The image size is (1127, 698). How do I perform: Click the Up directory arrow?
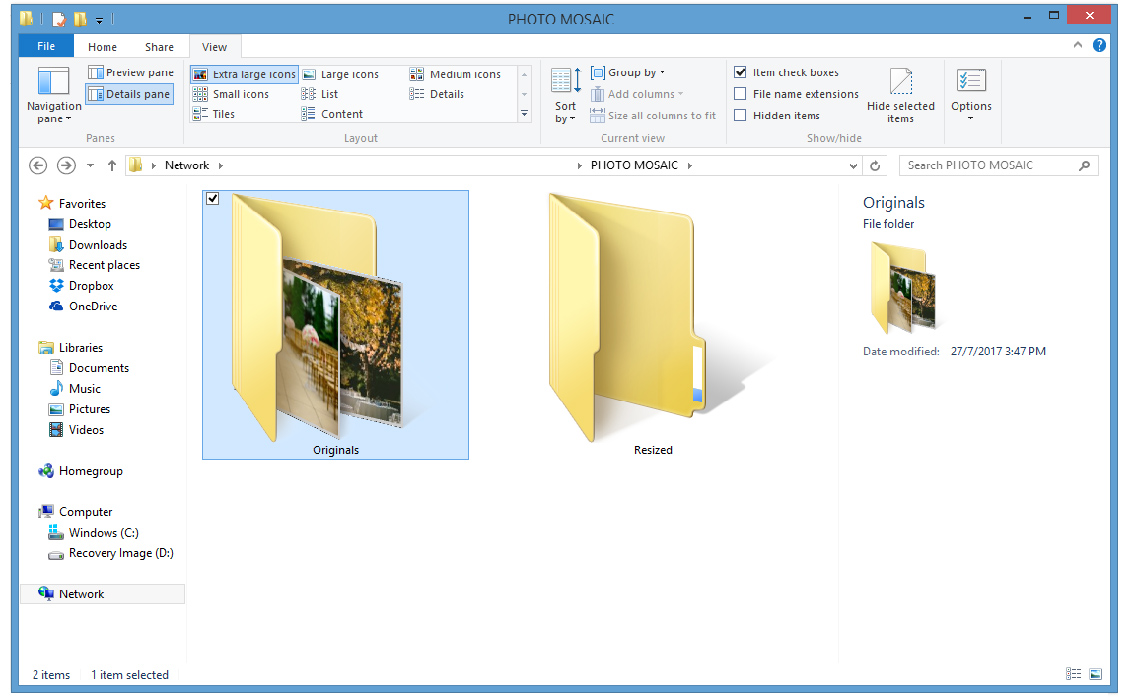[x=111, y=166]
